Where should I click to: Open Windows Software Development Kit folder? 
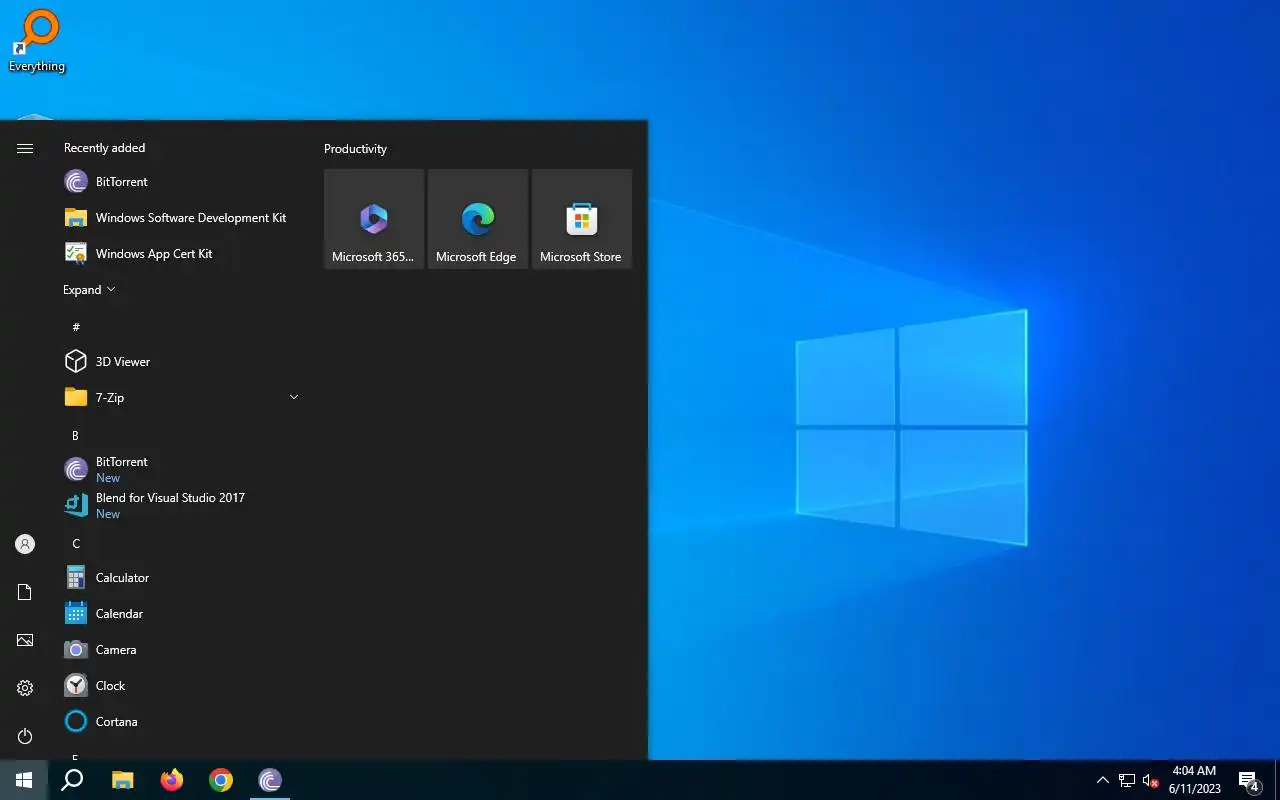[181, 218]
